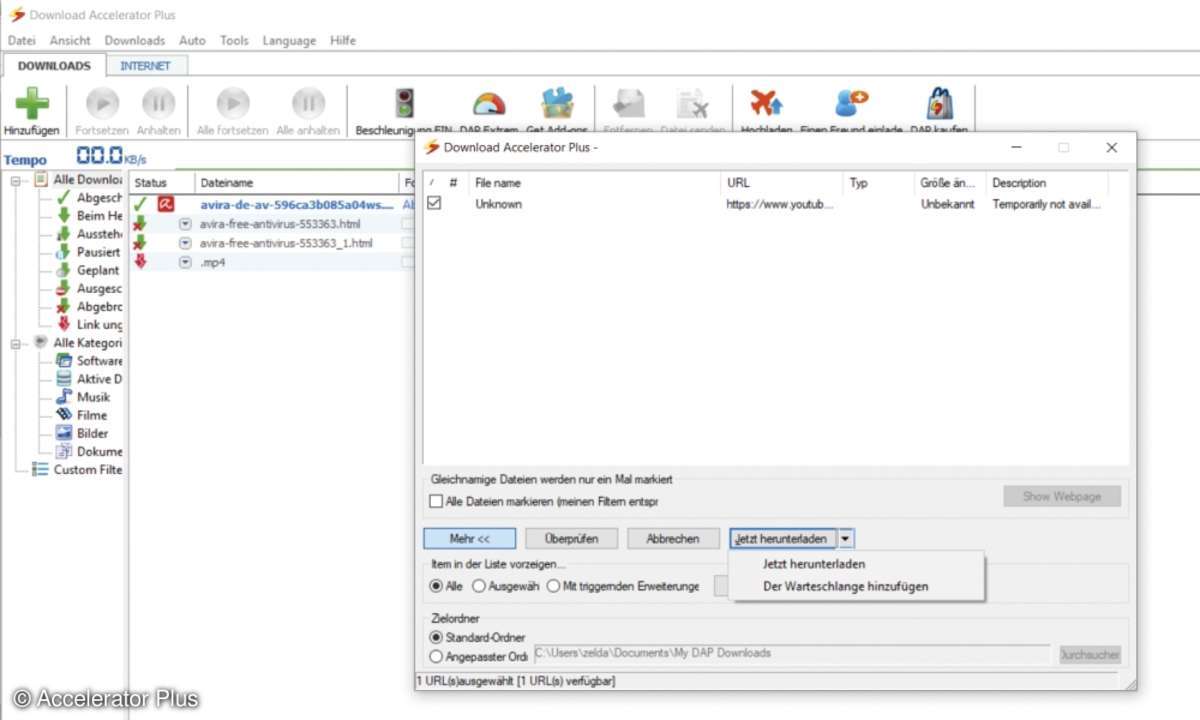Screen dimensions: 1200x720
Task: Choose Der Warteschlange hinzufügen menu entry
Action: coord(846,587)
